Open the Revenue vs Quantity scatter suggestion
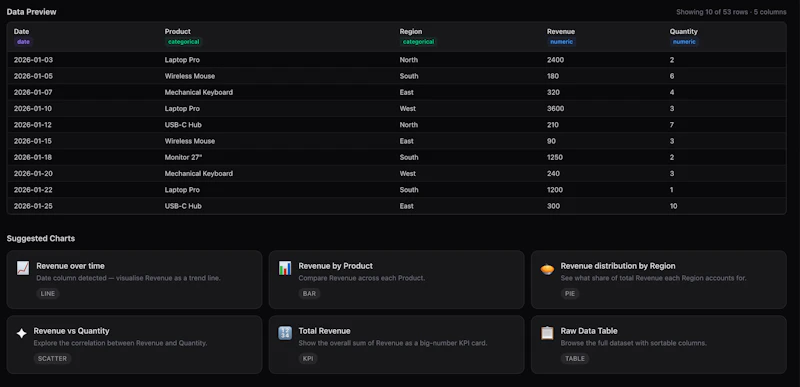This screenshot has width=800, height=387. pyautogui.click(x=134, y=345)
